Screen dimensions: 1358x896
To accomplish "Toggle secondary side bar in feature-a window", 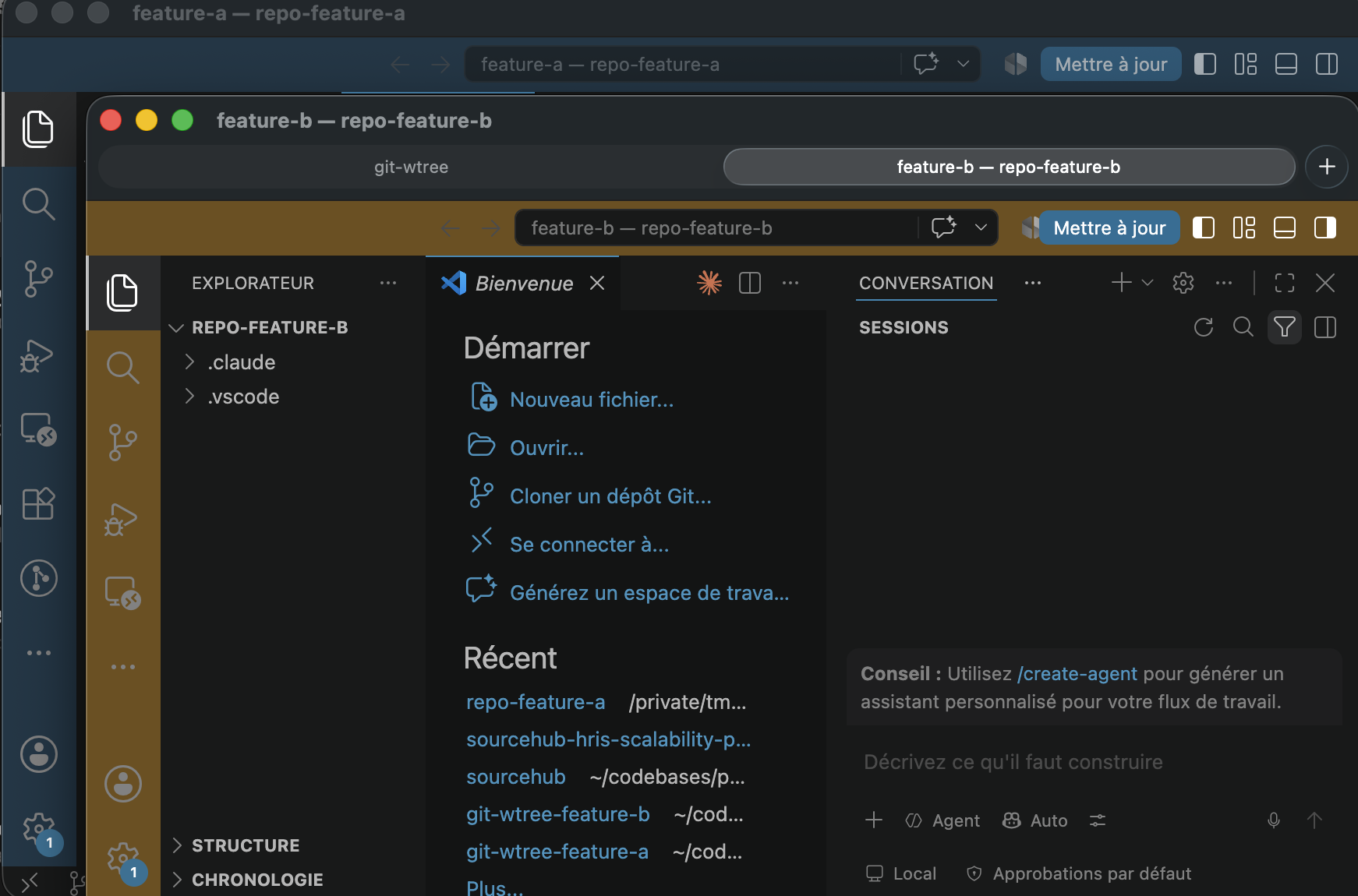I will [1327, 64].
